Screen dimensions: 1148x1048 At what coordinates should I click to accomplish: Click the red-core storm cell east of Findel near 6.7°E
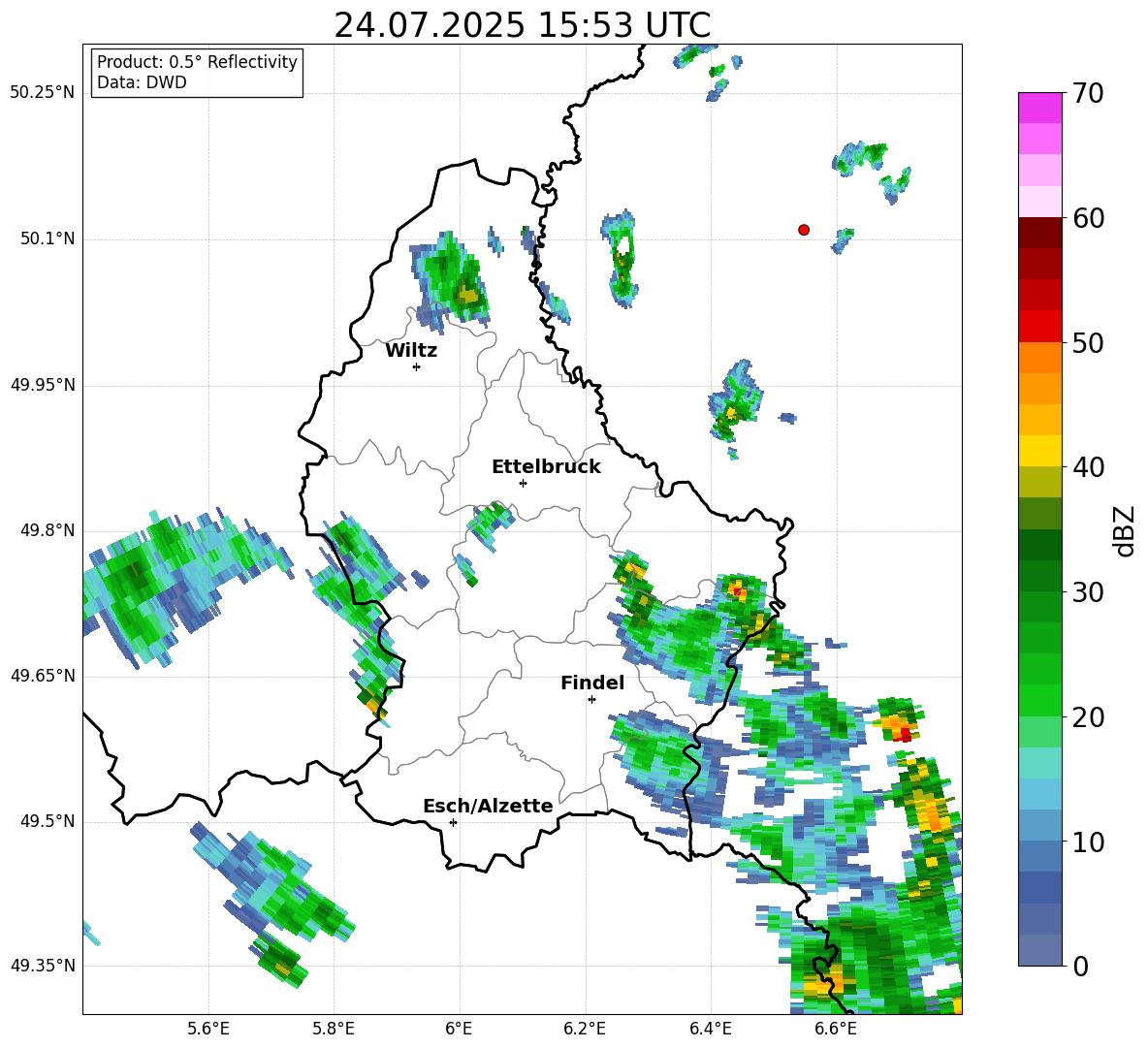899,720
